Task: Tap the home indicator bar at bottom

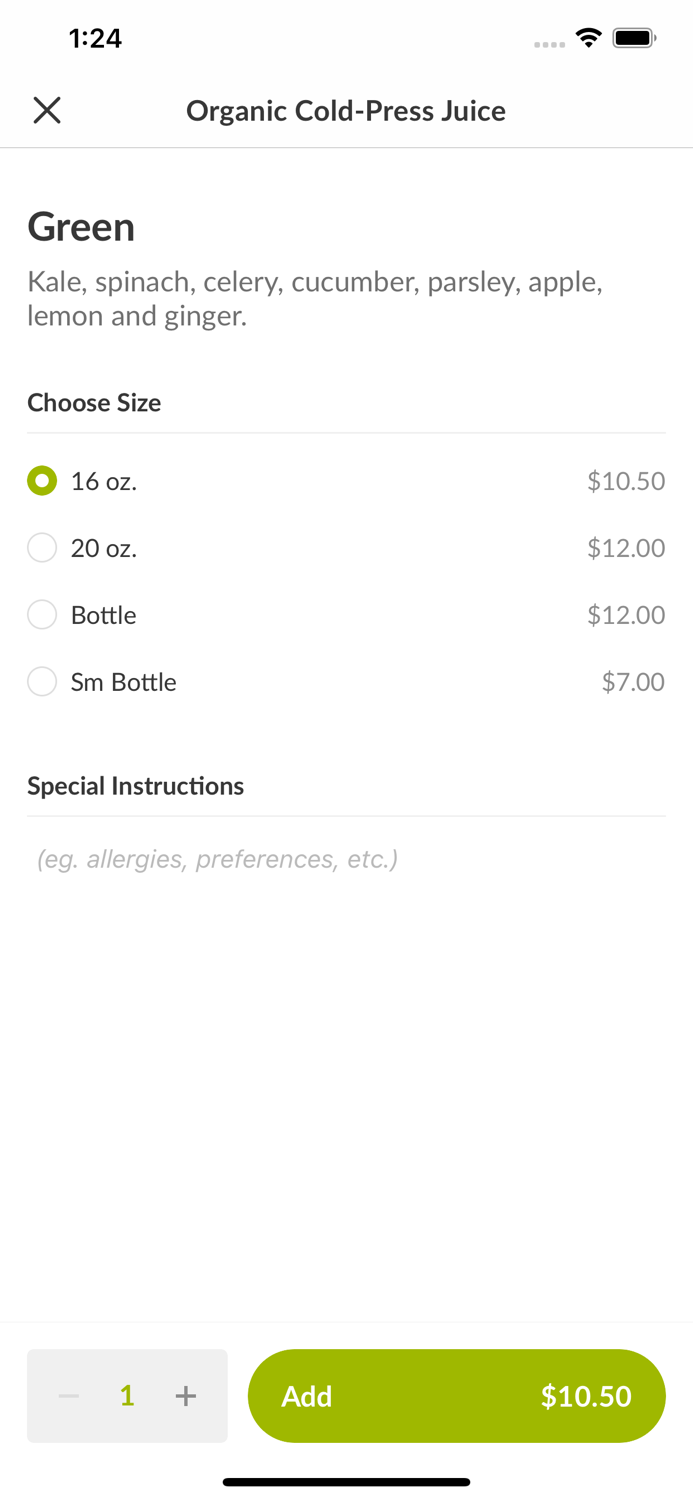Action: [x=346, y=1481]
